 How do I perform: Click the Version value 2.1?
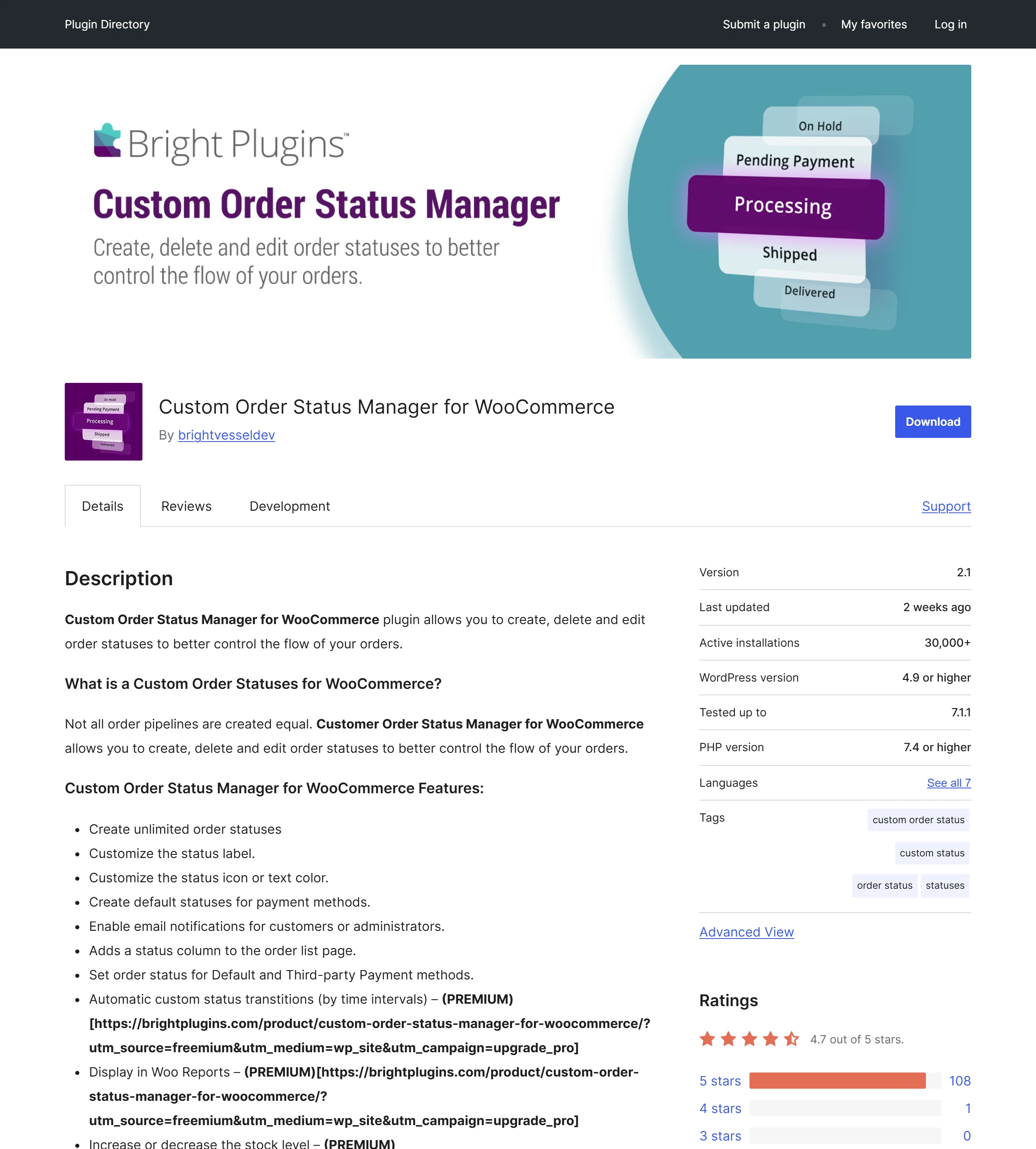[964, 572]
